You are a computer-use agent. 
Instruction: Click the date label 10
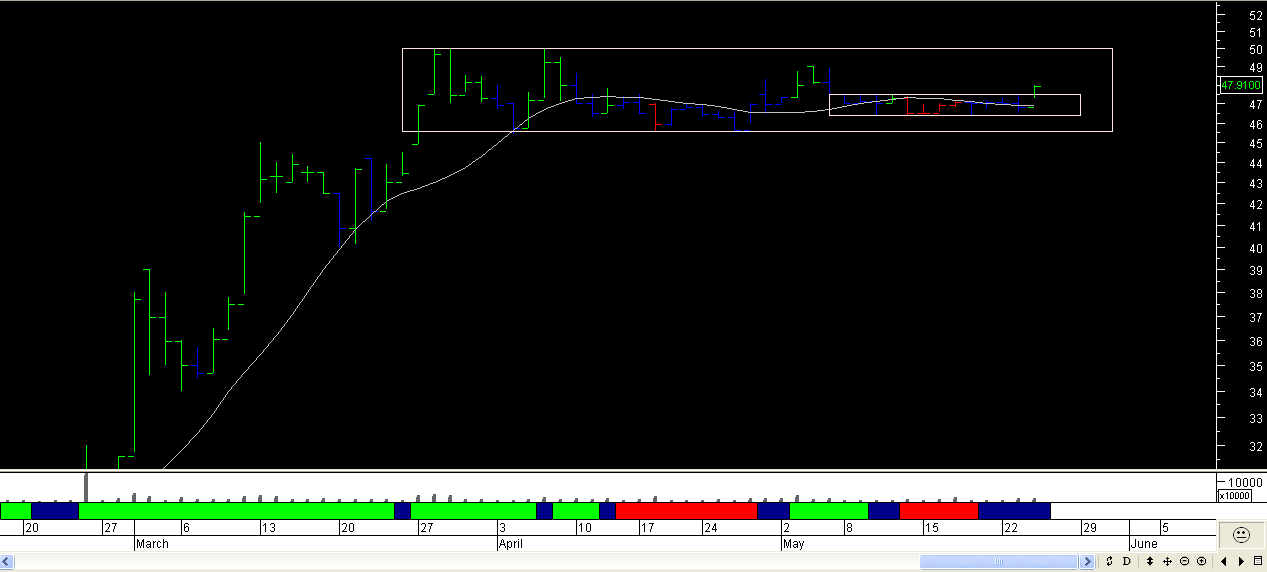coord(584,528)
